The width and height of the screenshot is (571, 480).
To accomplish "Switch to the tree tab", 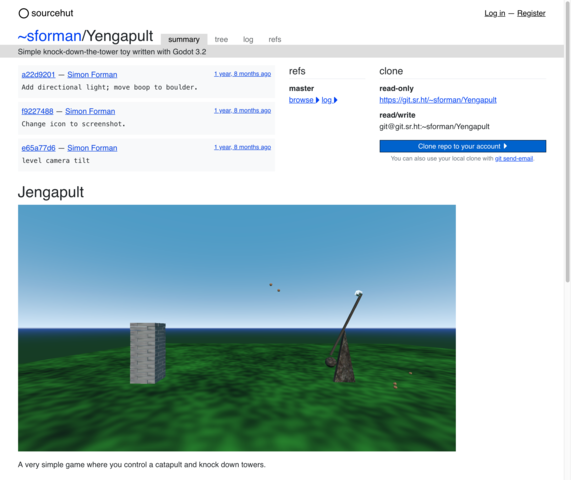I will (x=221, y=39).
